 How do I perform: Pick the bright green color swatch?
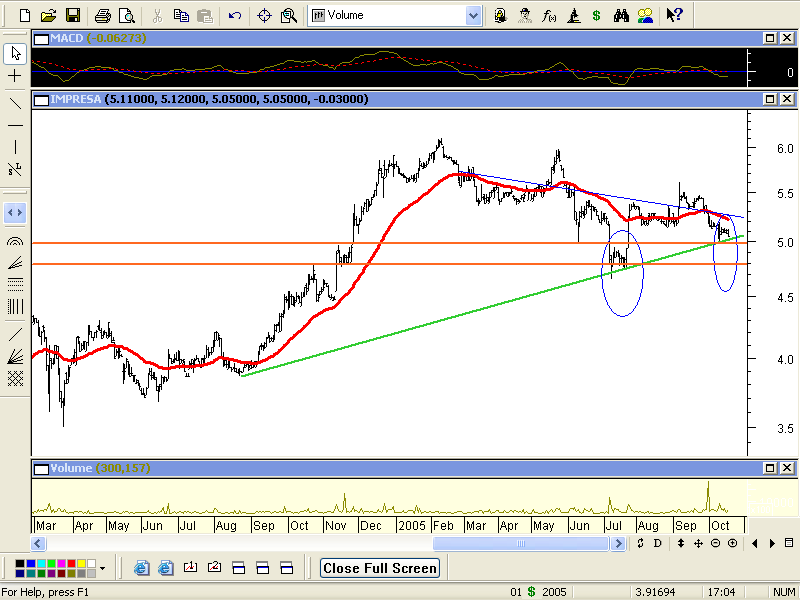(51, 564)
